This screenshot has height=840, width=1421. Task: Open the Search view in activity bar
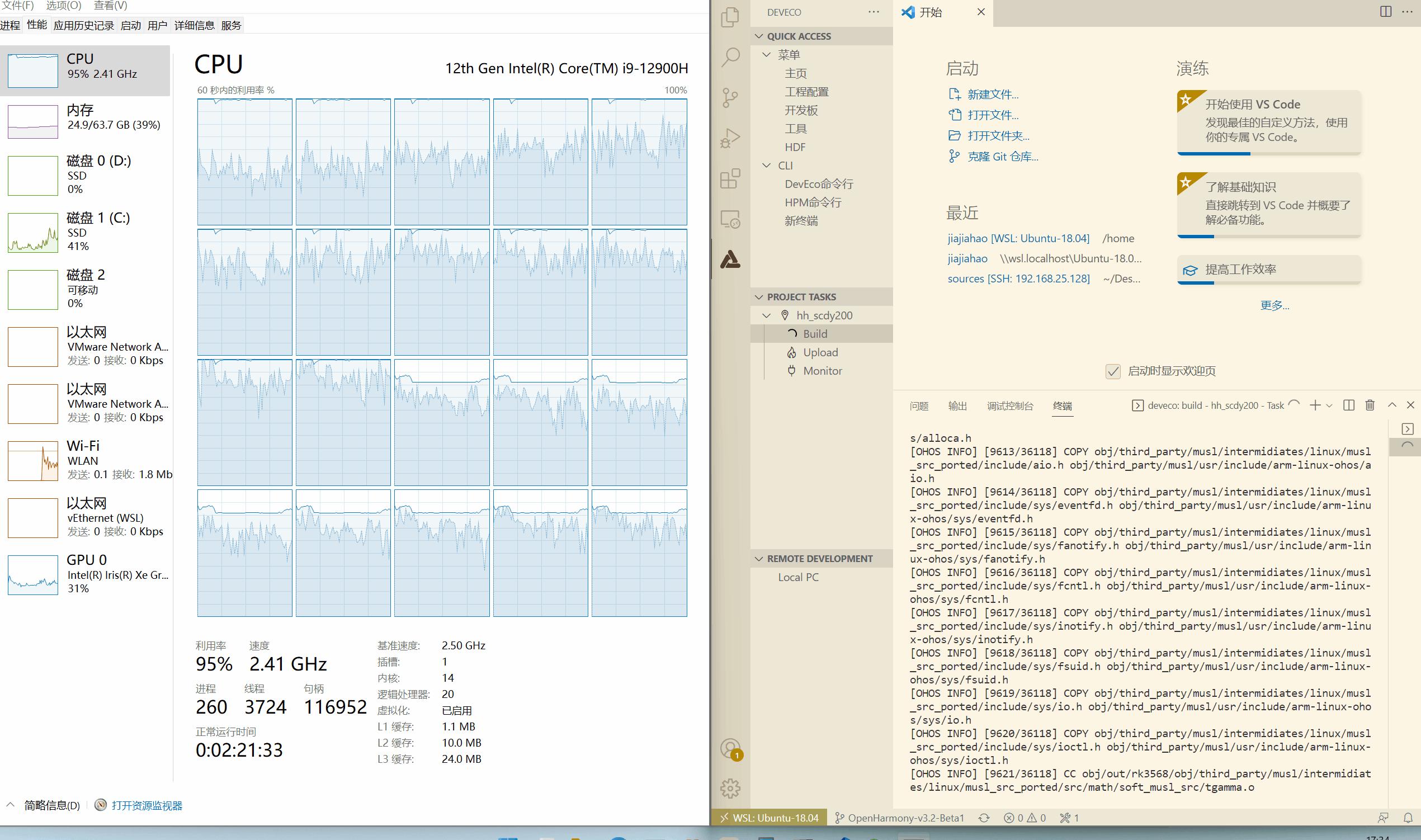click(x=730, y=56)
